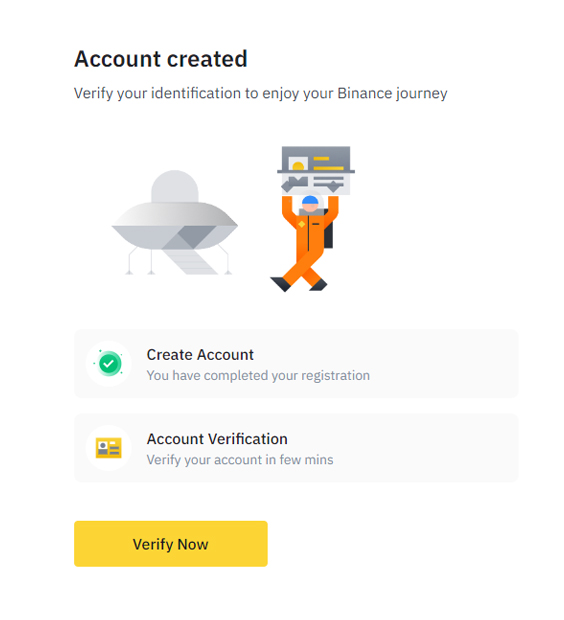Click "You have completed your registration" text
Screen dimensions: 564x620
tap(258, 375)
